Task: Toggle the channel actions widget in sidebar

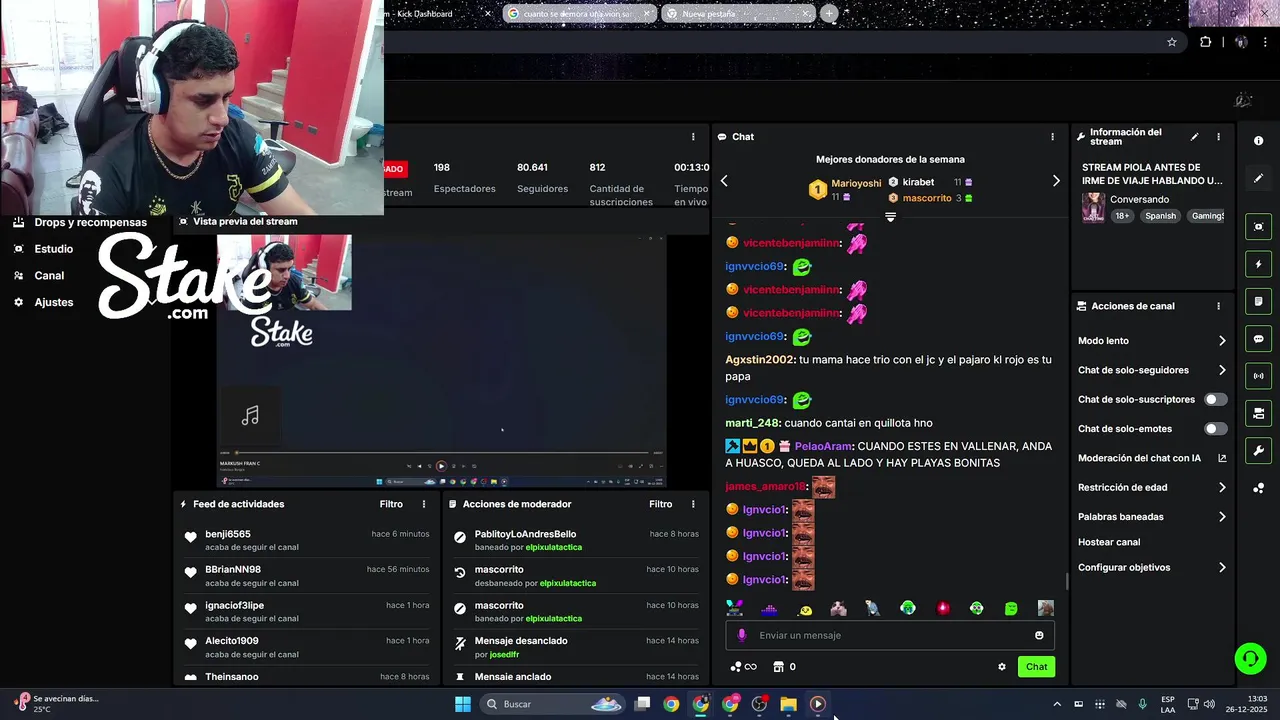Action: coord(1258,413)
